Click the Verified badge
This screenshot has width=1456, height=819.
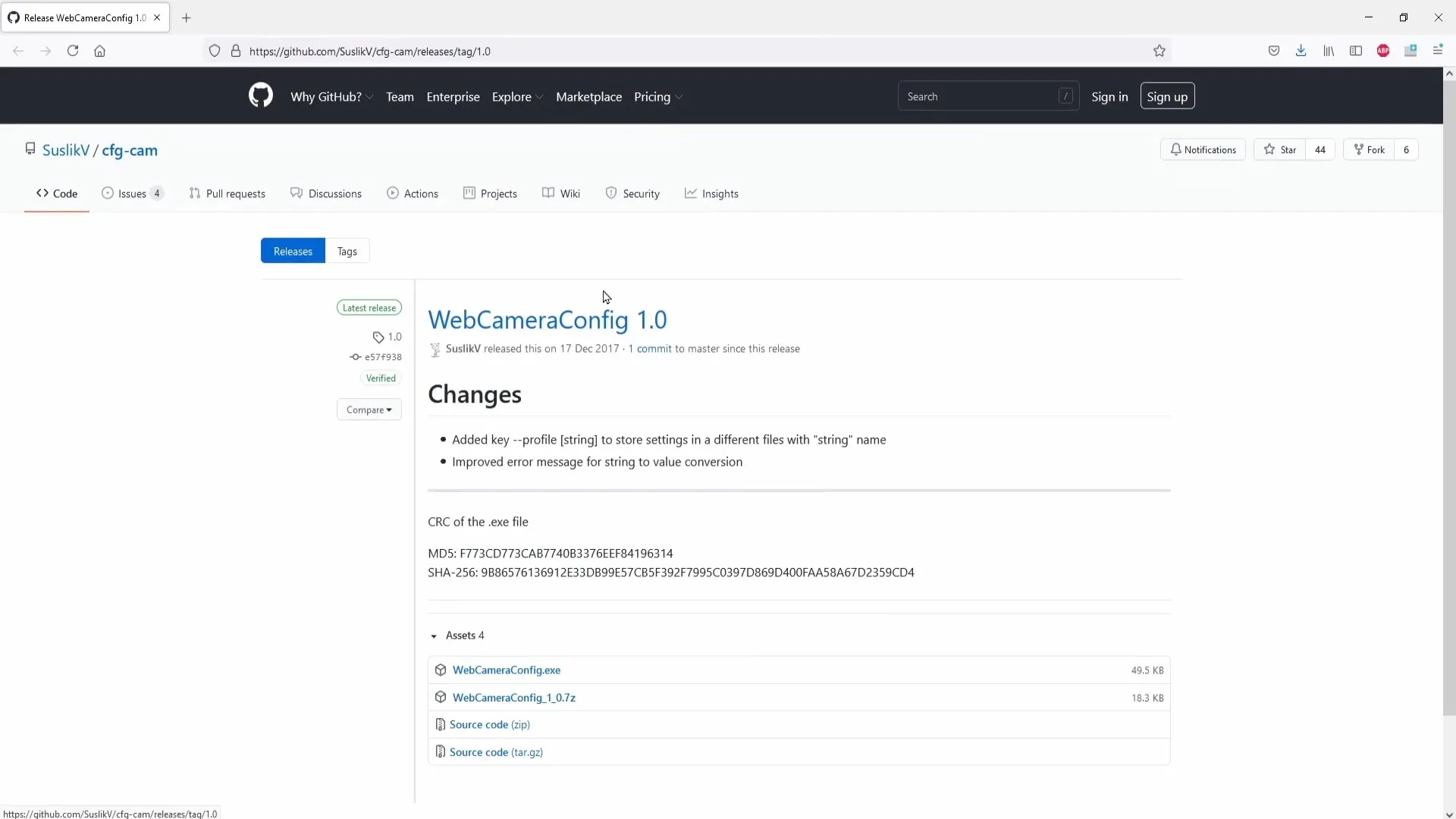tap(381, 378)
